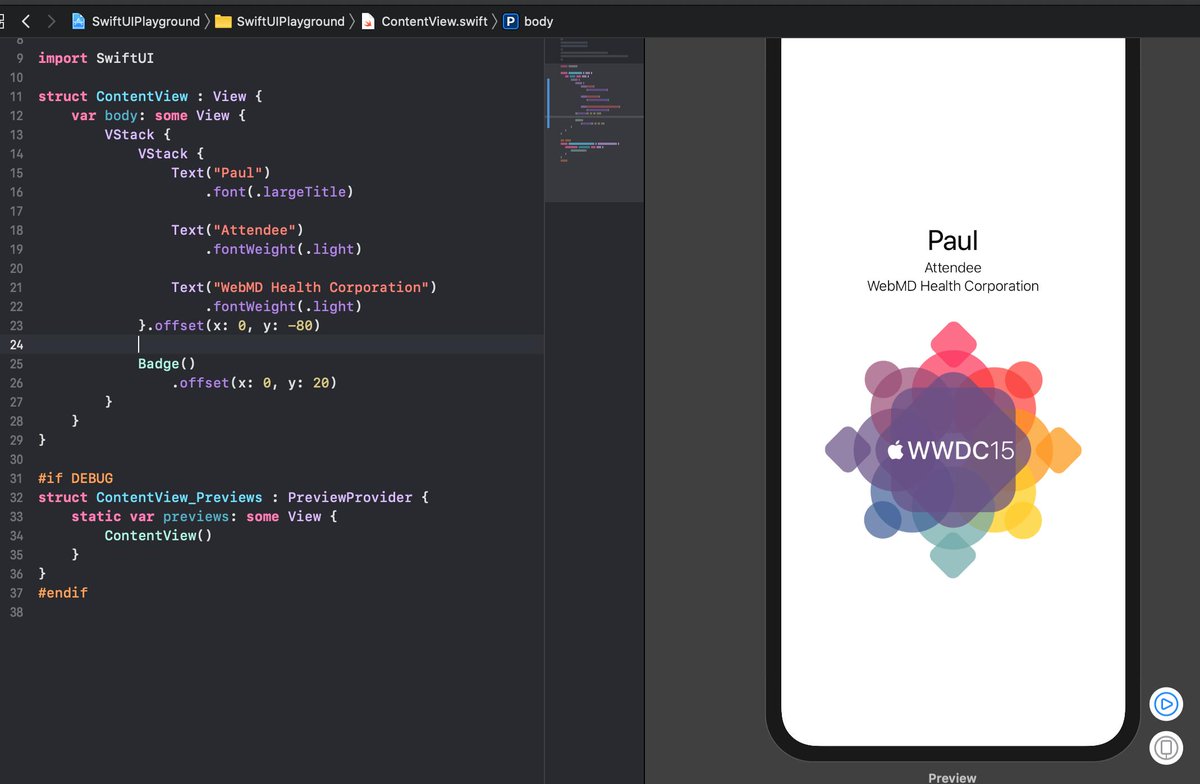Click "PreviewProvider" in the code
This screenshot has height=784, width=1200.
(x=350, y=498)
